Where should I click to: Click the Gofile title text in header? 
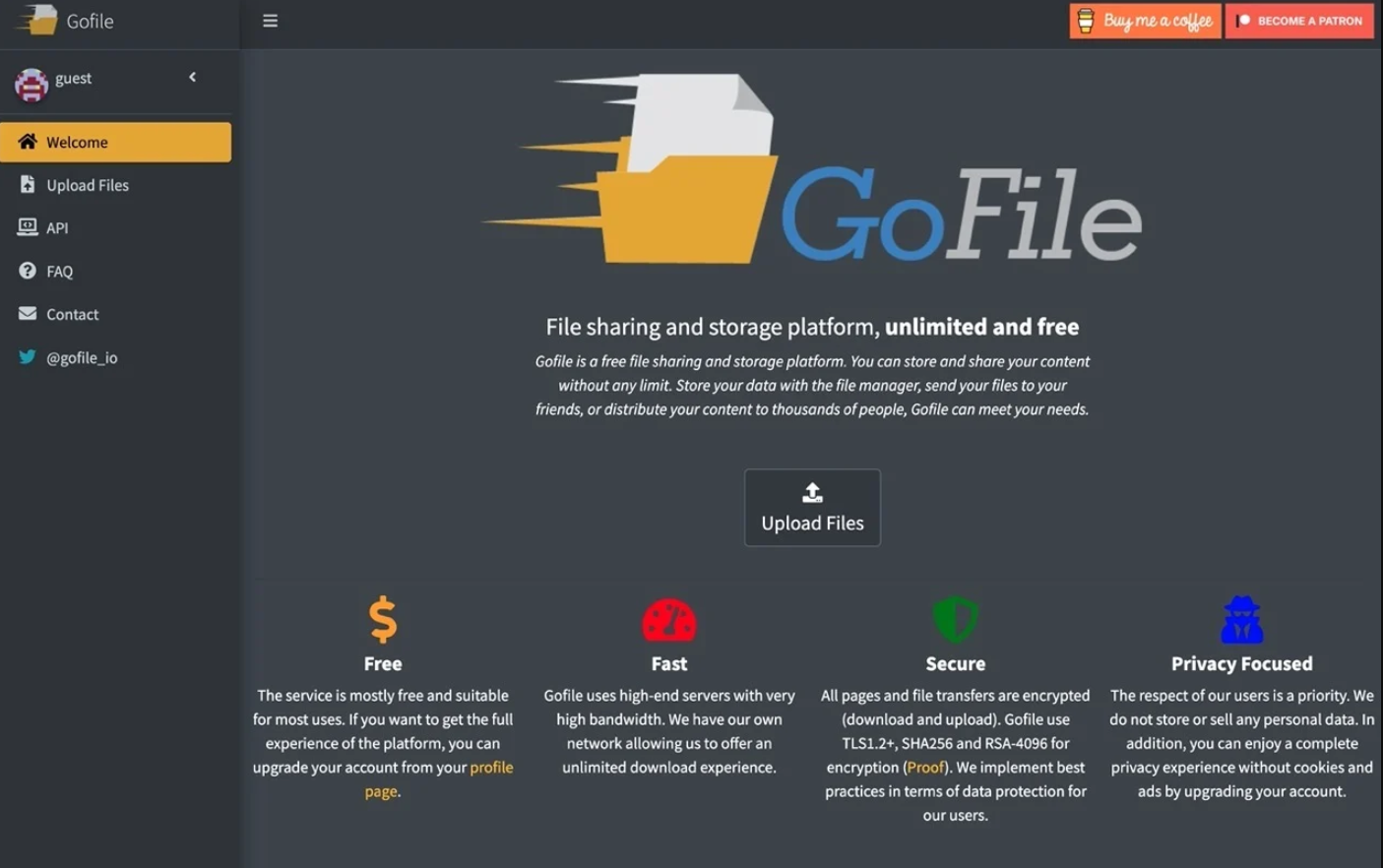coord(90,21)
